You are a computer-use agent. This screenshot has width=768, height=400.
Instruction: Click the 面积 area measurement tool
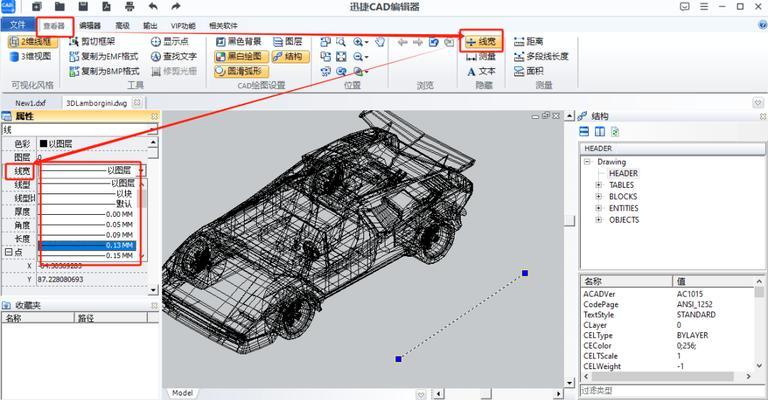pos(529,71)
